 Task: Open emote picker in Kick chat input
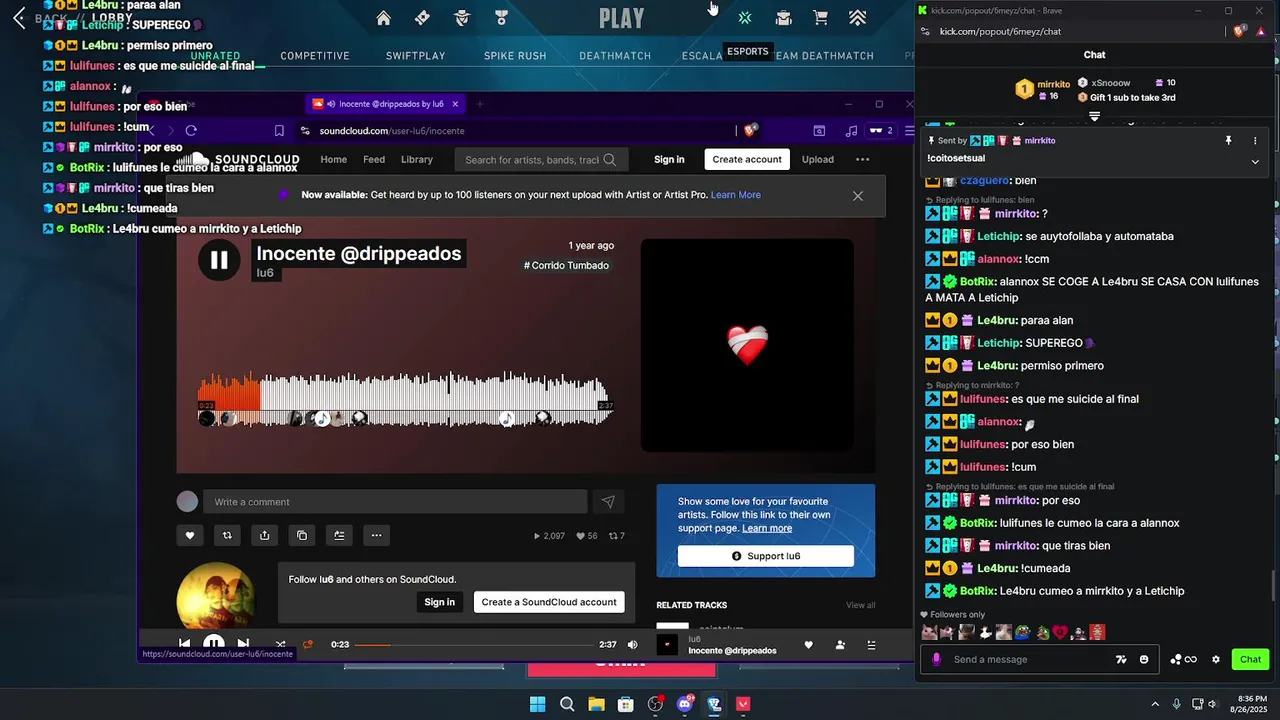tap(1144, 659)
